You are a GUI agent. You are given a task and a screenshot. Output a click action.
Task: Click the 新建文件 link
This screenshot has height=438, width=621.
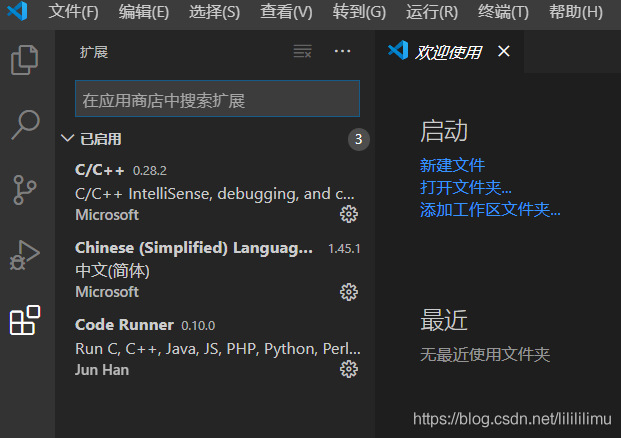pos(452,165)
